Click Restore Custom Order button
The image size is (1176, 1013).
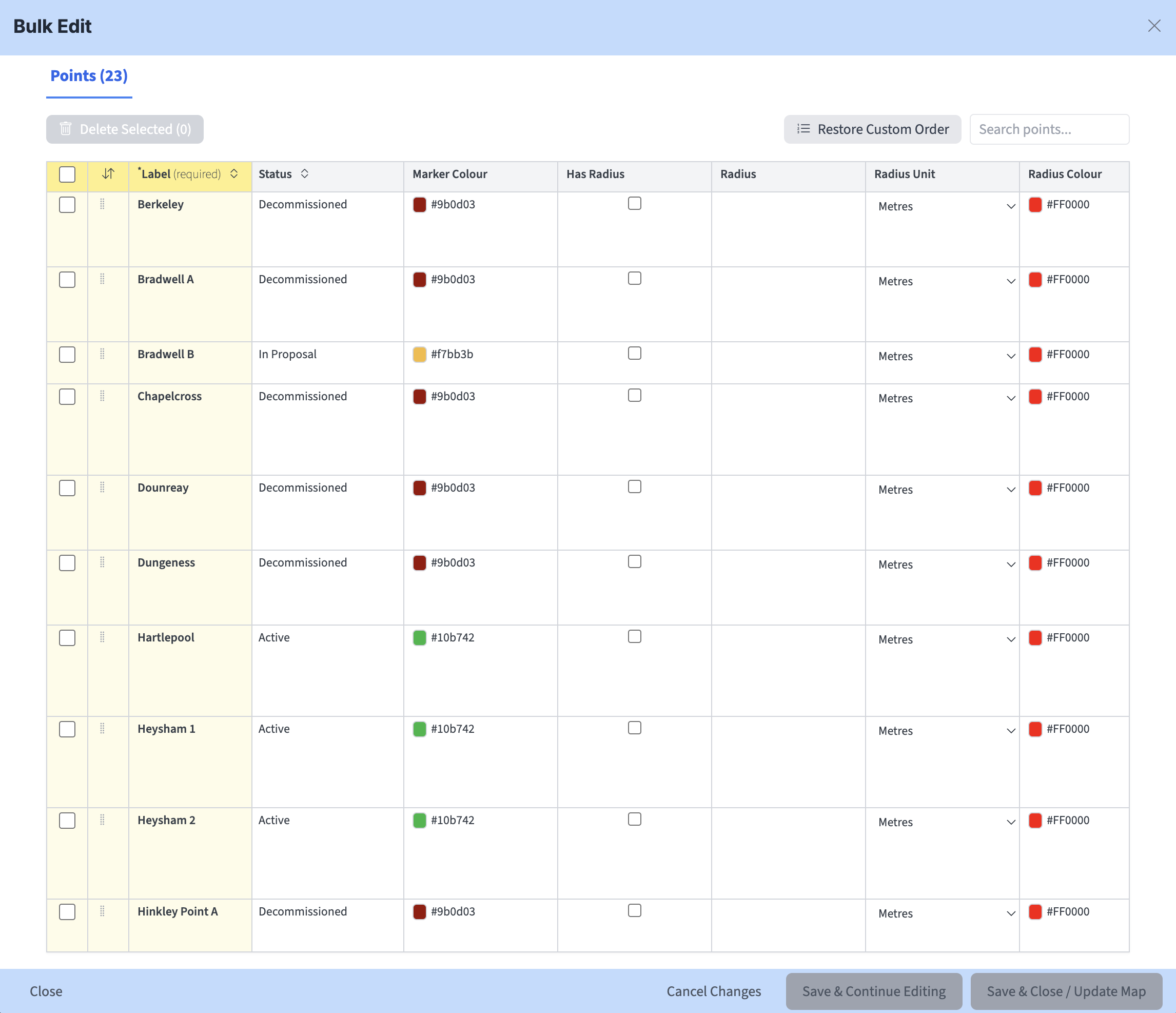(x=872, y=129)
